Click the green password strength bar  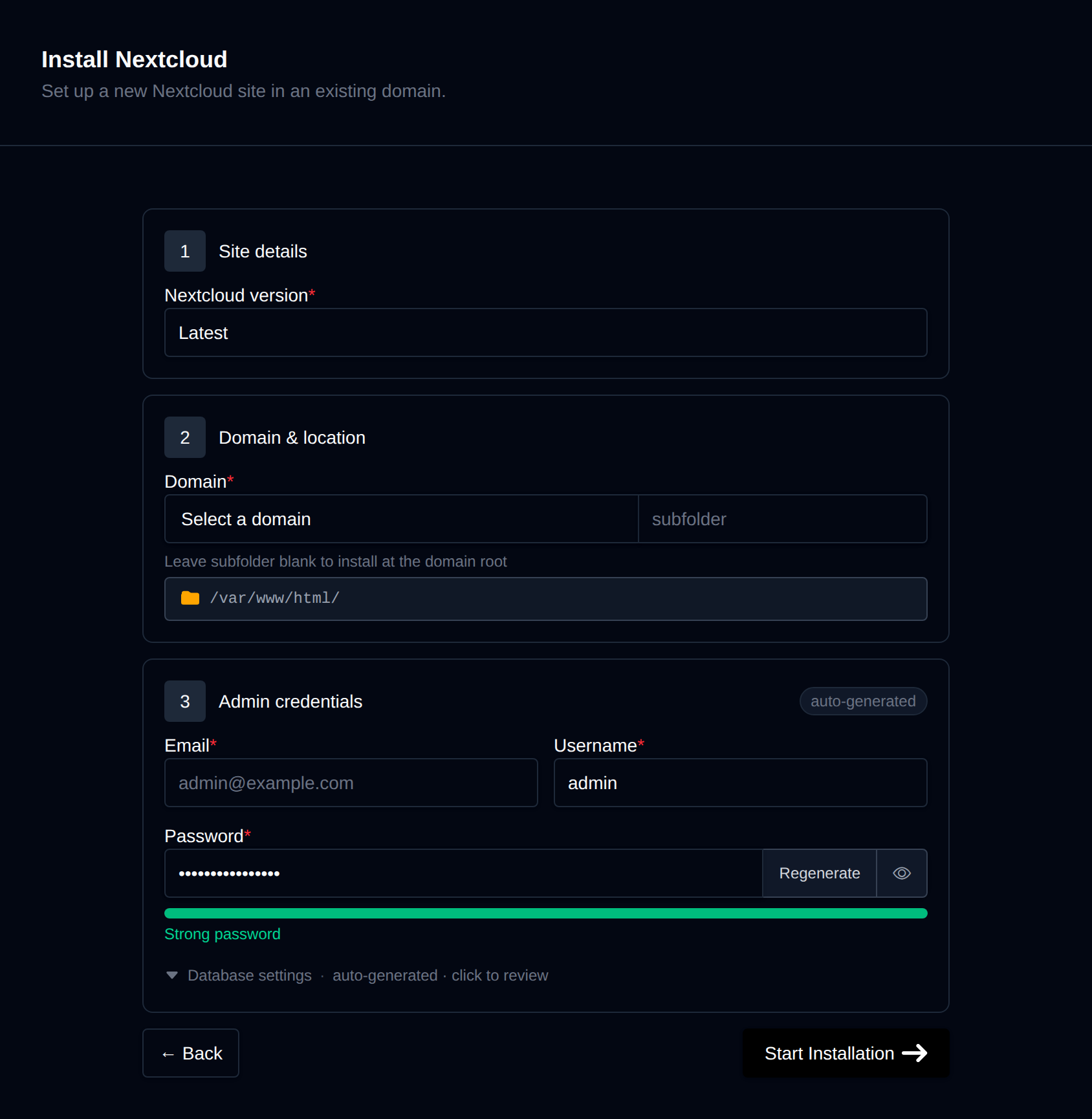545,913
